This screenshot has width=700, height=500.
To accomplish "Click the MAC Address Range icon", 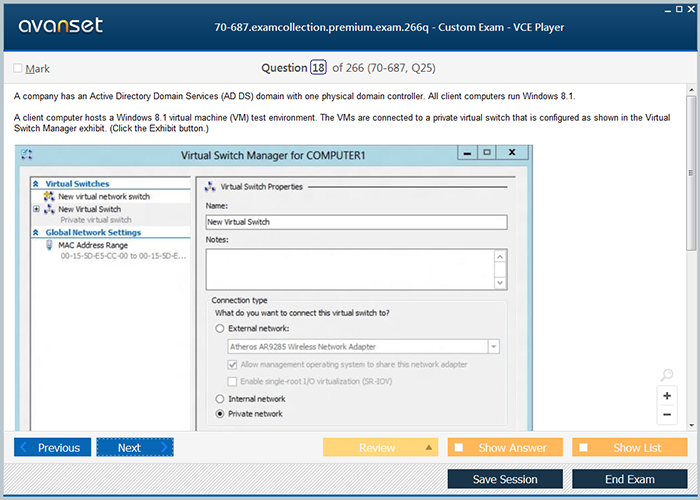I will pyautogui.click(x=49, y=245).
